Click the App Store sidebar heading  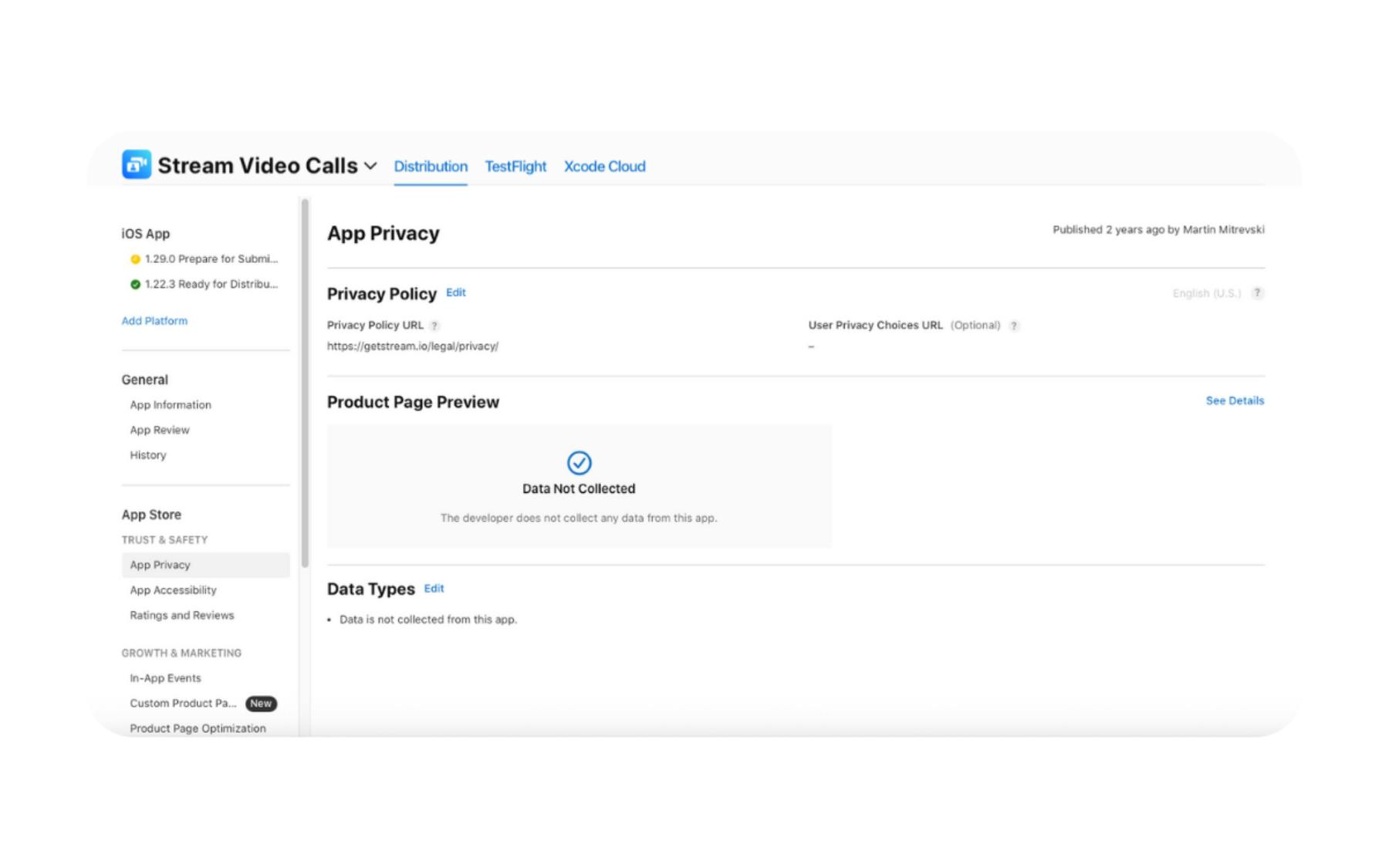(x=151, y=515)
